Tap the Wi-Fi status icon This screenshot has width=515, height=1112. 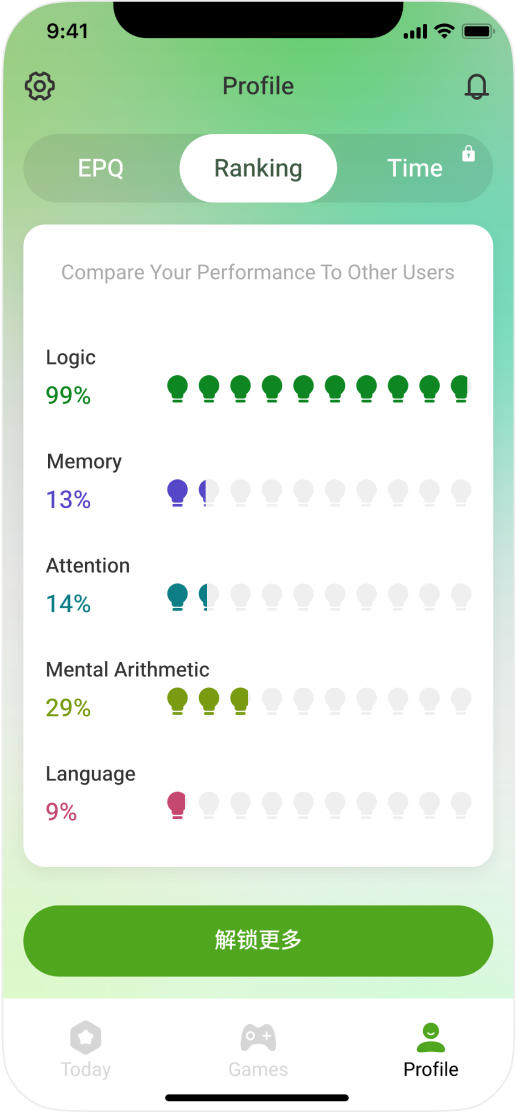(445, 31)
